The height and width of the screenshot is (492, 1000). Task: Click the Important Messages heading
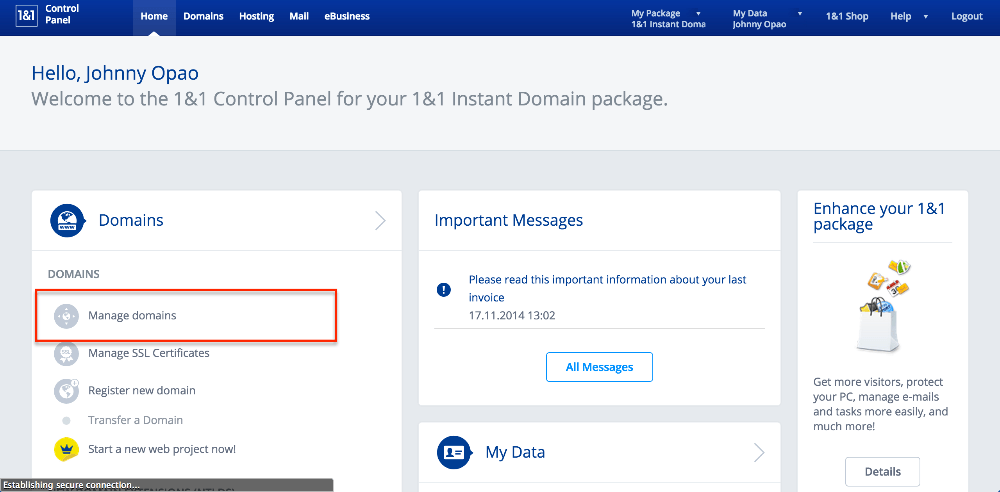pos(509,221)
